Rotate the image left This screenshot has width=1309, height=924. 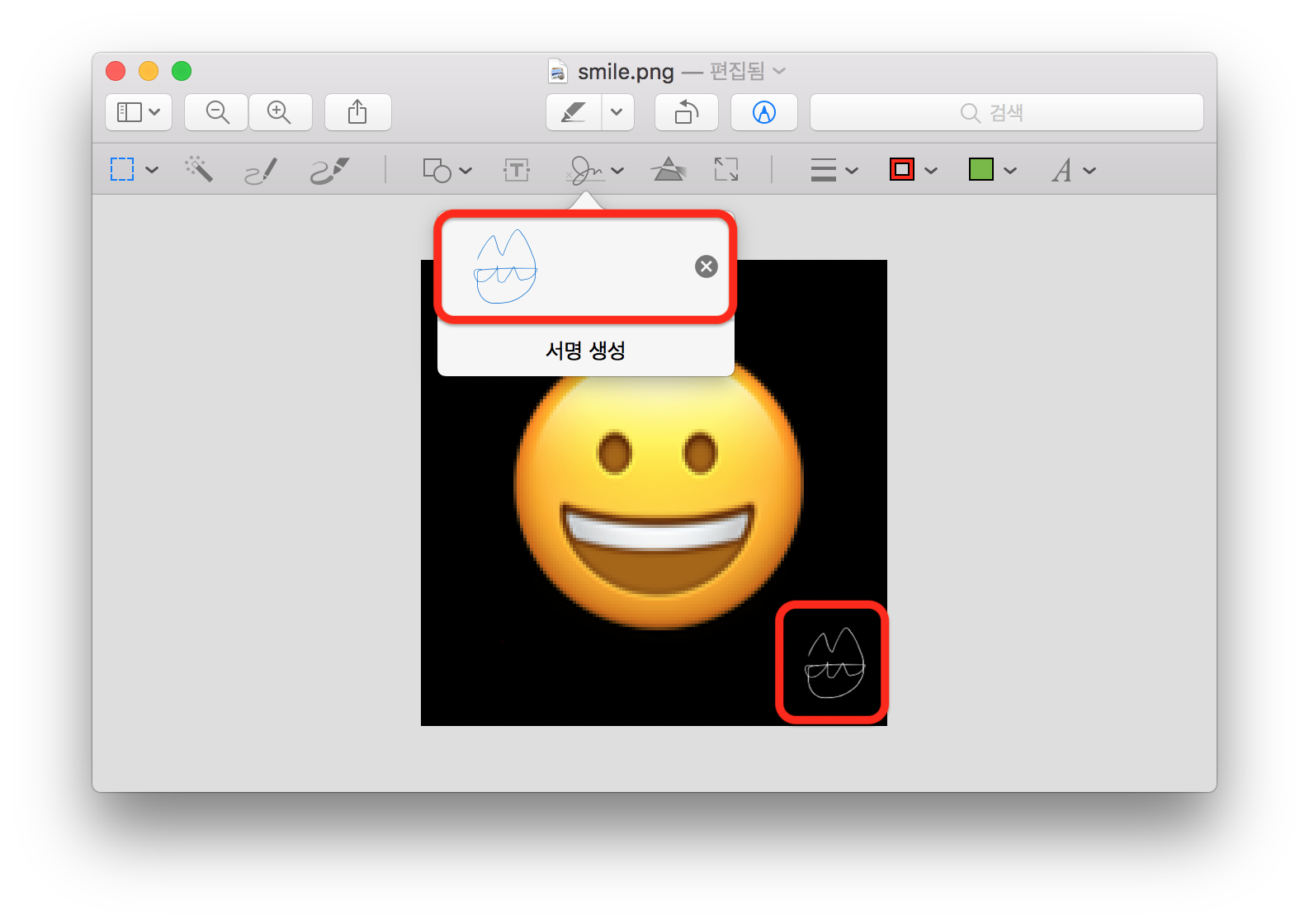[687, 112]
